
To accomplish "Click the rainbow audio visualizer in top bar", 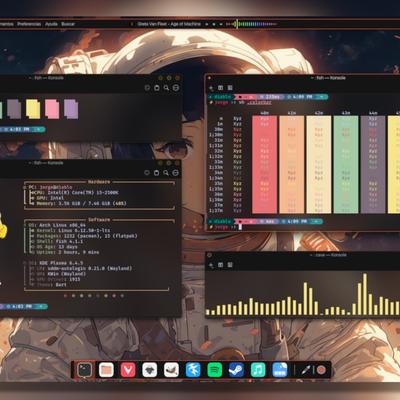I will point(251,24).
